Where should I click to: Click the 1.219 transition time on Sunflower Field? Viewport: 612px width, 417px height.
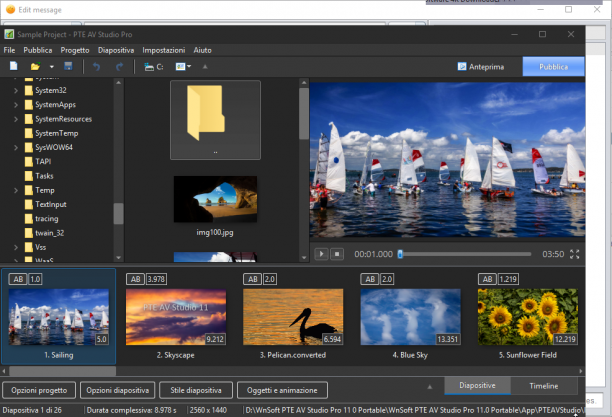(508, 279)
